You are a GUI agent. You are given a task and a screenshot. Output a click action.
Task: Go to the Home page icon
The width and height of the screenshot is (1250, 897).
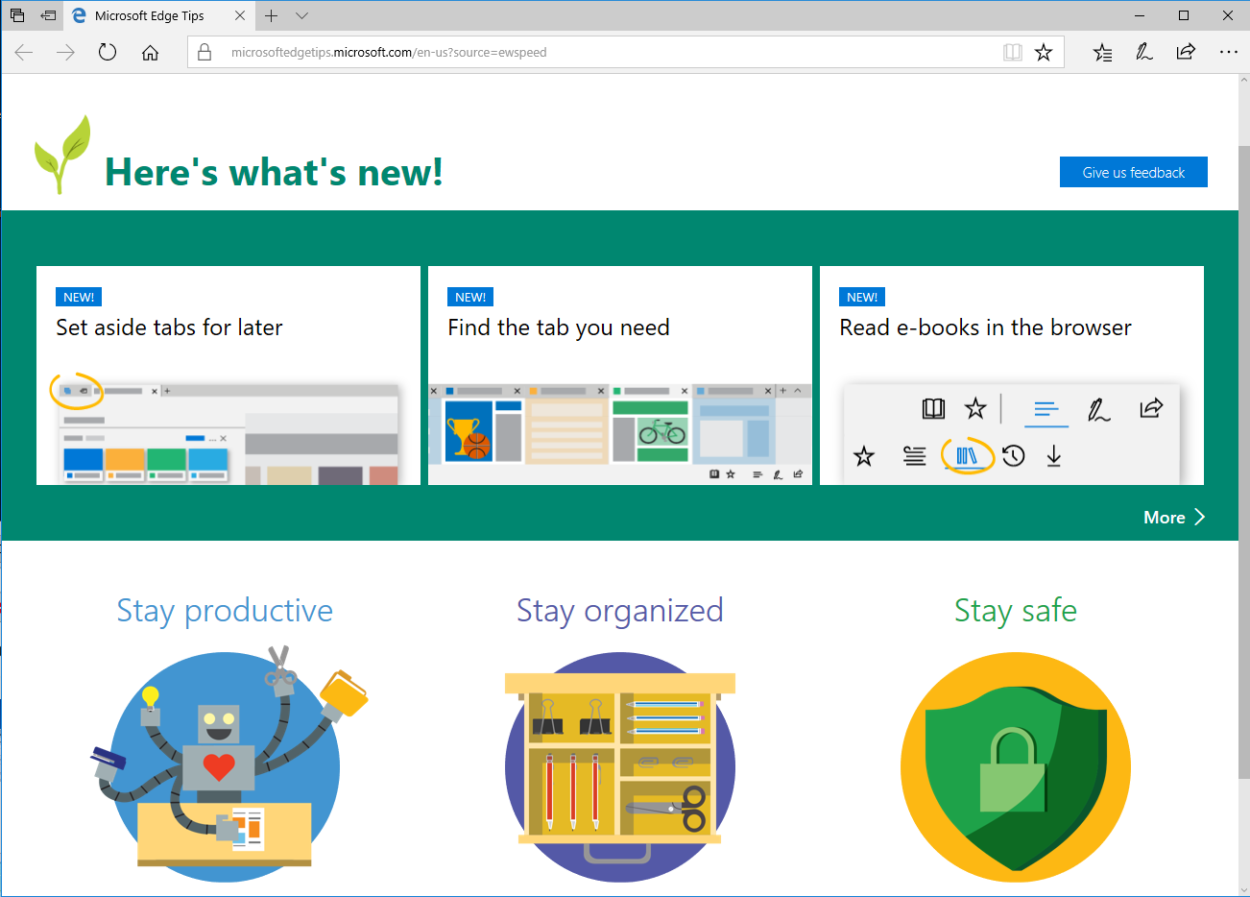[150, 53]
